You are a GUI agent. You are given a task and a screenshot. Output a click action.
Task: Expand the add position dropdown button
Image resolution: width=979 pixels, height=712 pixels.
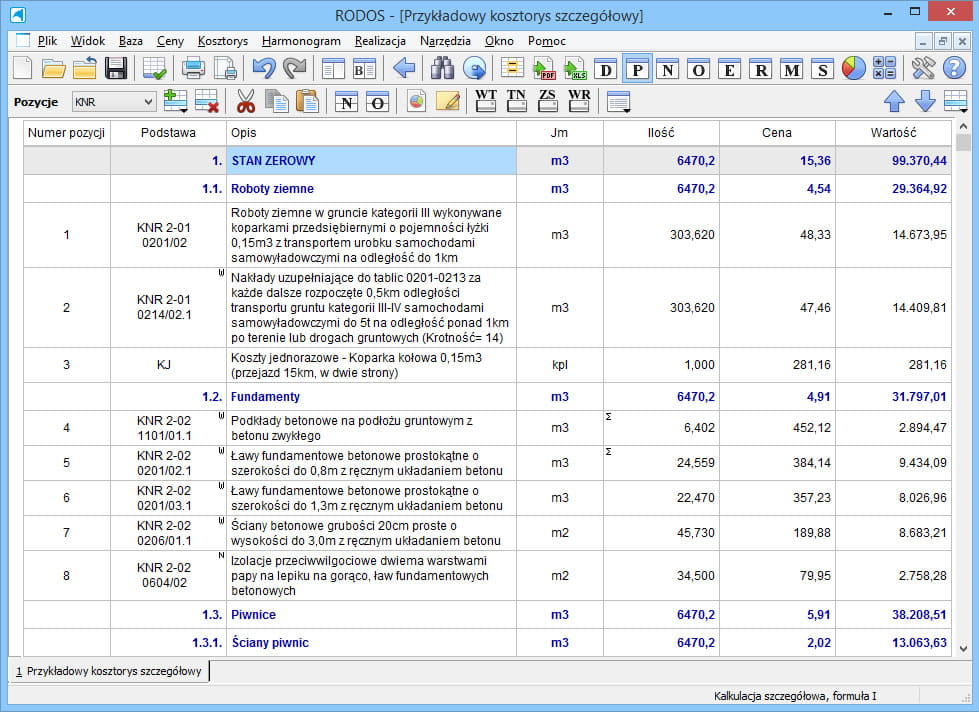coord(183,110)
